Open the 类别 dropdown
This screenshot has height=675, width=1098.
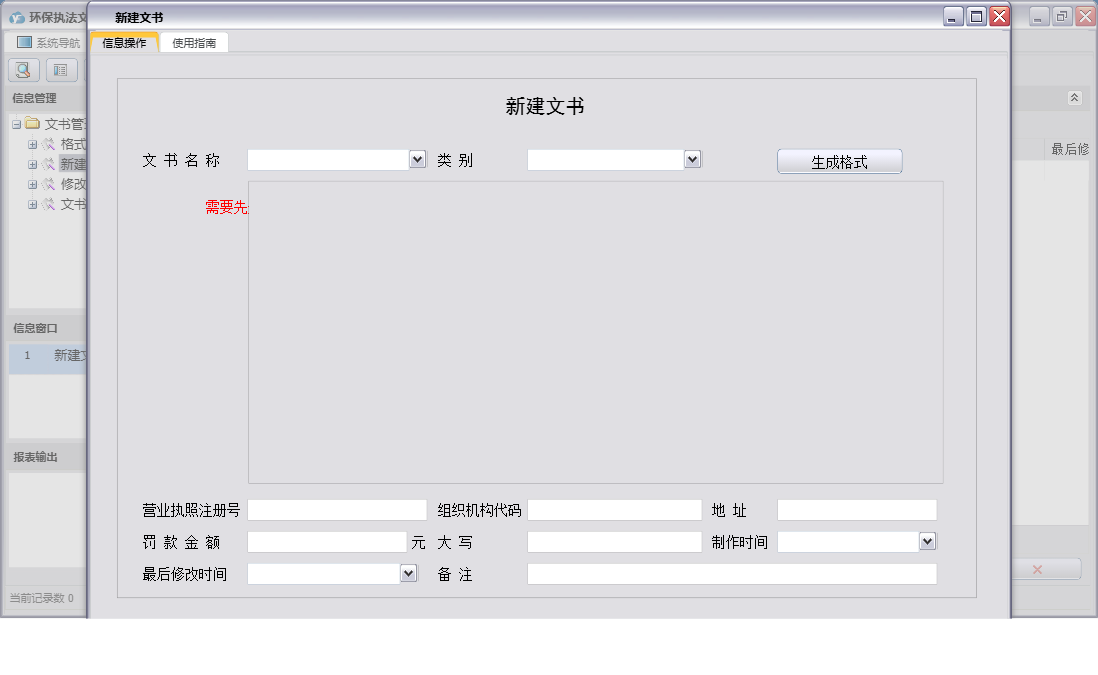point(694,159)
